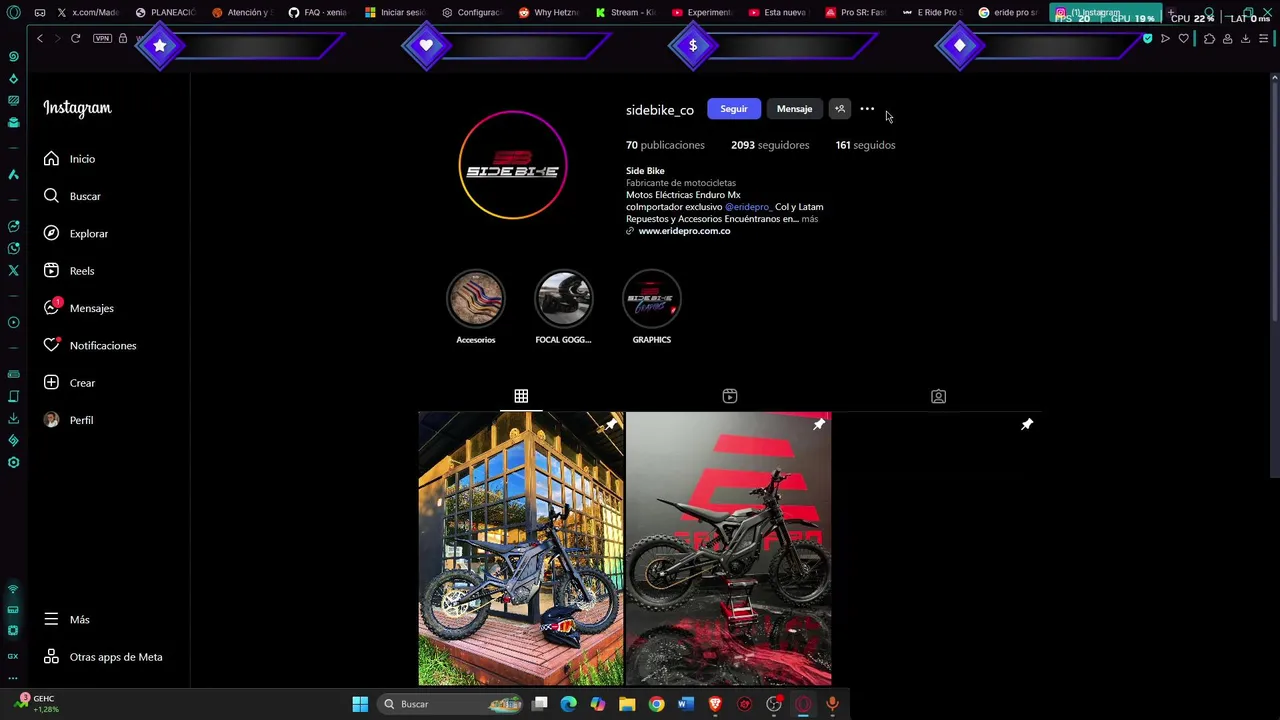Open www.eridepro.com.co website link
This screenshot has width=1280, height=720.
684,231
